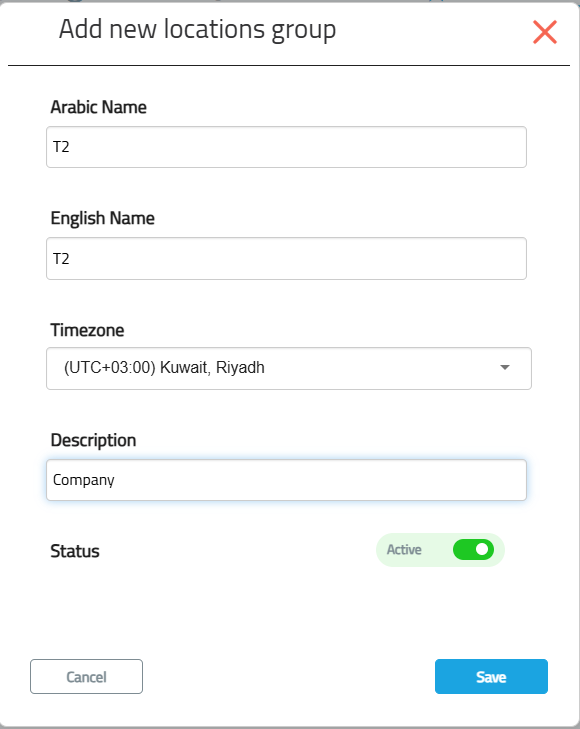This screenshot has height=729, width=580.
Task: Expand the Timezone dropdown arrow caret
Action: point(505,367)
